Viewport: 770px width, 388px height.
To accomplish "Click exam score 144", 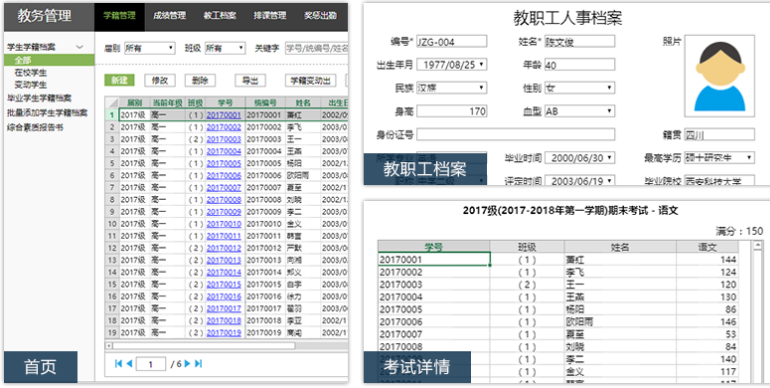I will tap(707, 259).
